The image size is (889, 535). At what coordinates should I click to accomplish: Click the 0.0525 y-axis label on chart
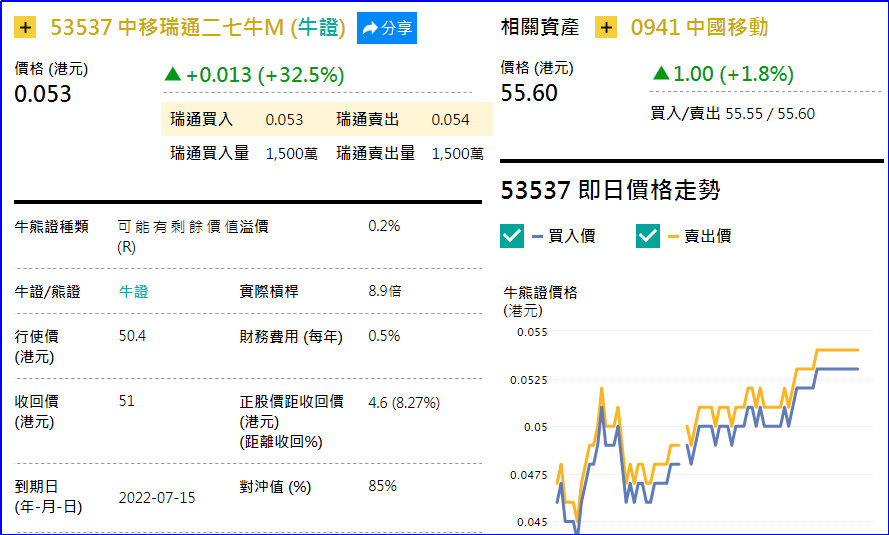click(x=531, y=379)
